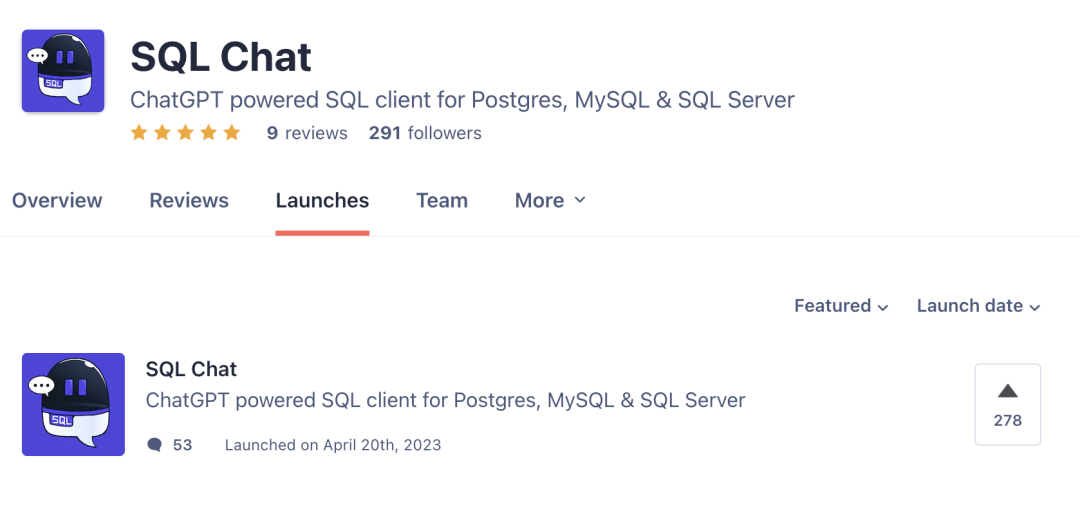Viewport: 1080px width, 505px height.
Task: Open the SQL Chat launch thumbnail image
Action: pos(73,404)
